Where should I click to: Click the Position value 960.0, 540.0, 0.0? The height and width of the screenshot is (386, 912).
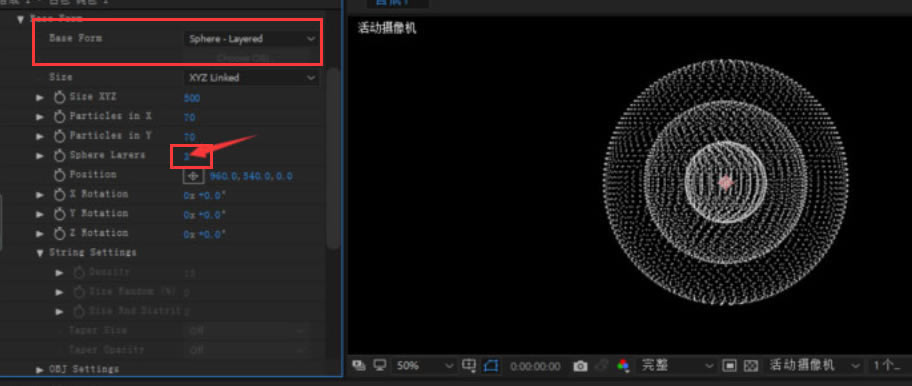(x=251, y=176)
